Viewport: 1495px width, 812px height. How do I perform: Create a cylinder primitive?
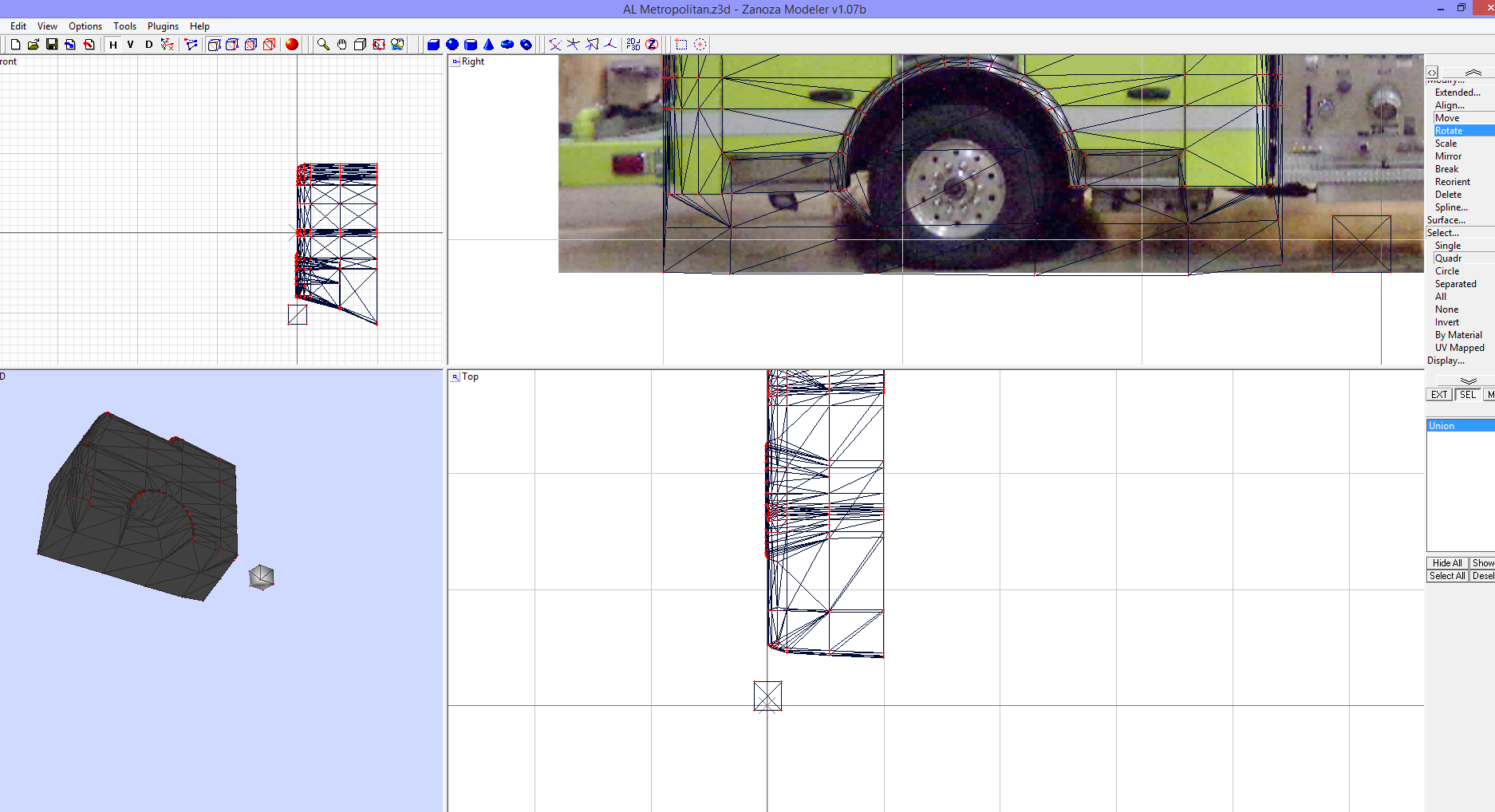[x=470, y=45]
